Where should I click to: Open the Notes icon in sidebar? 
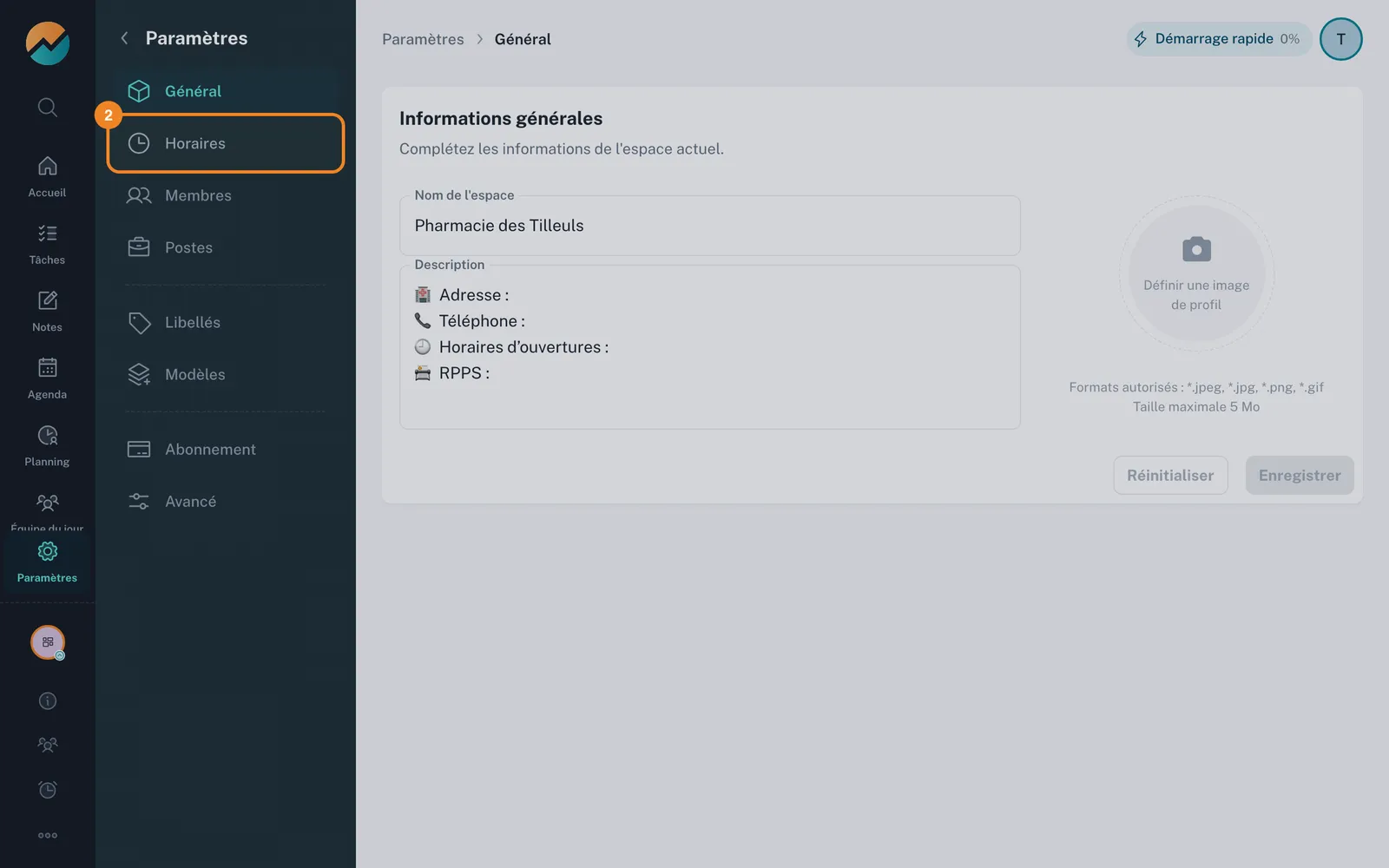coord(48,300)
